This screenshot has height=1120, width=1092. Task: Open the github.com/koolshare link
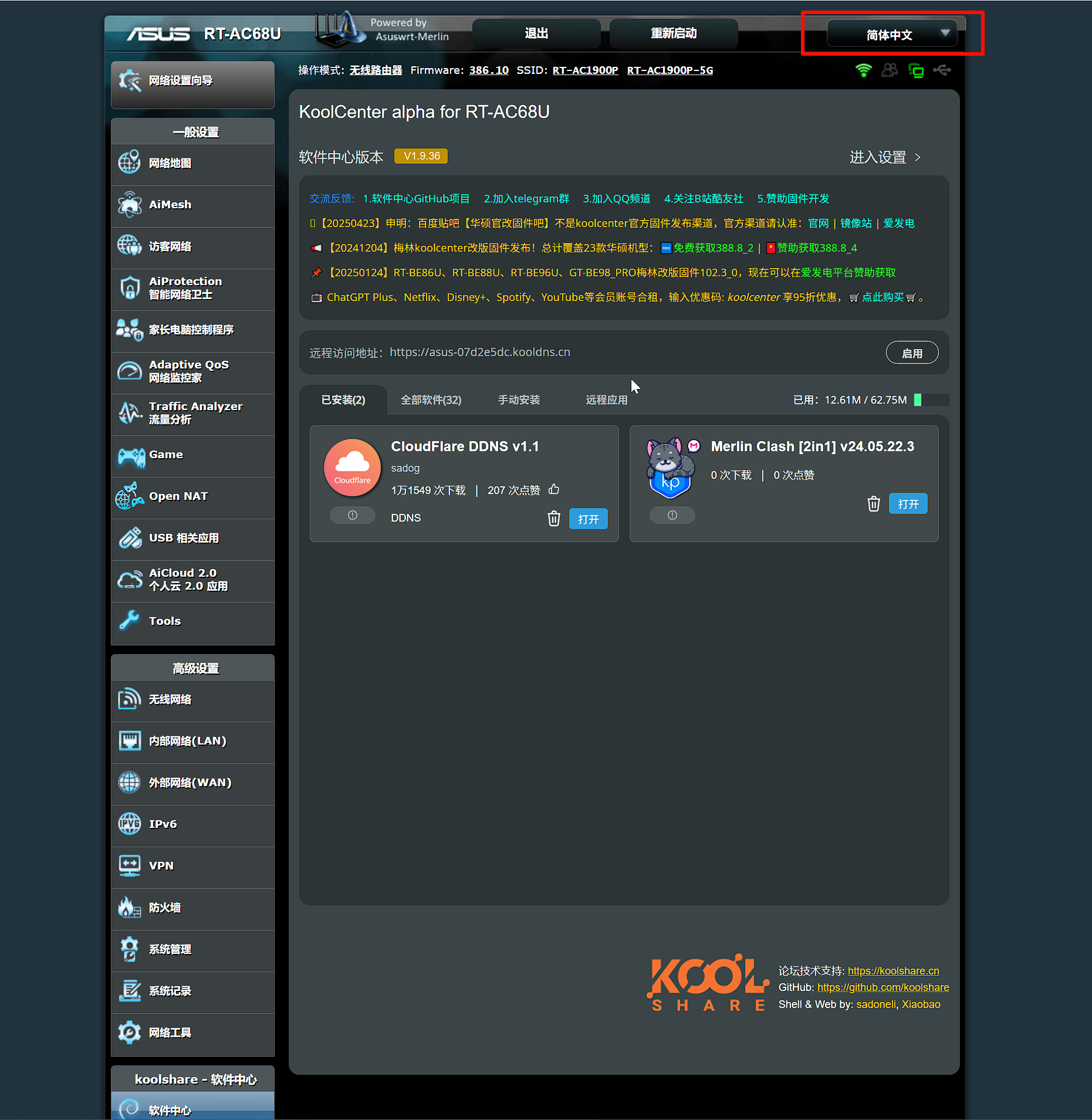pyautogui.click(x=883, y=987)
